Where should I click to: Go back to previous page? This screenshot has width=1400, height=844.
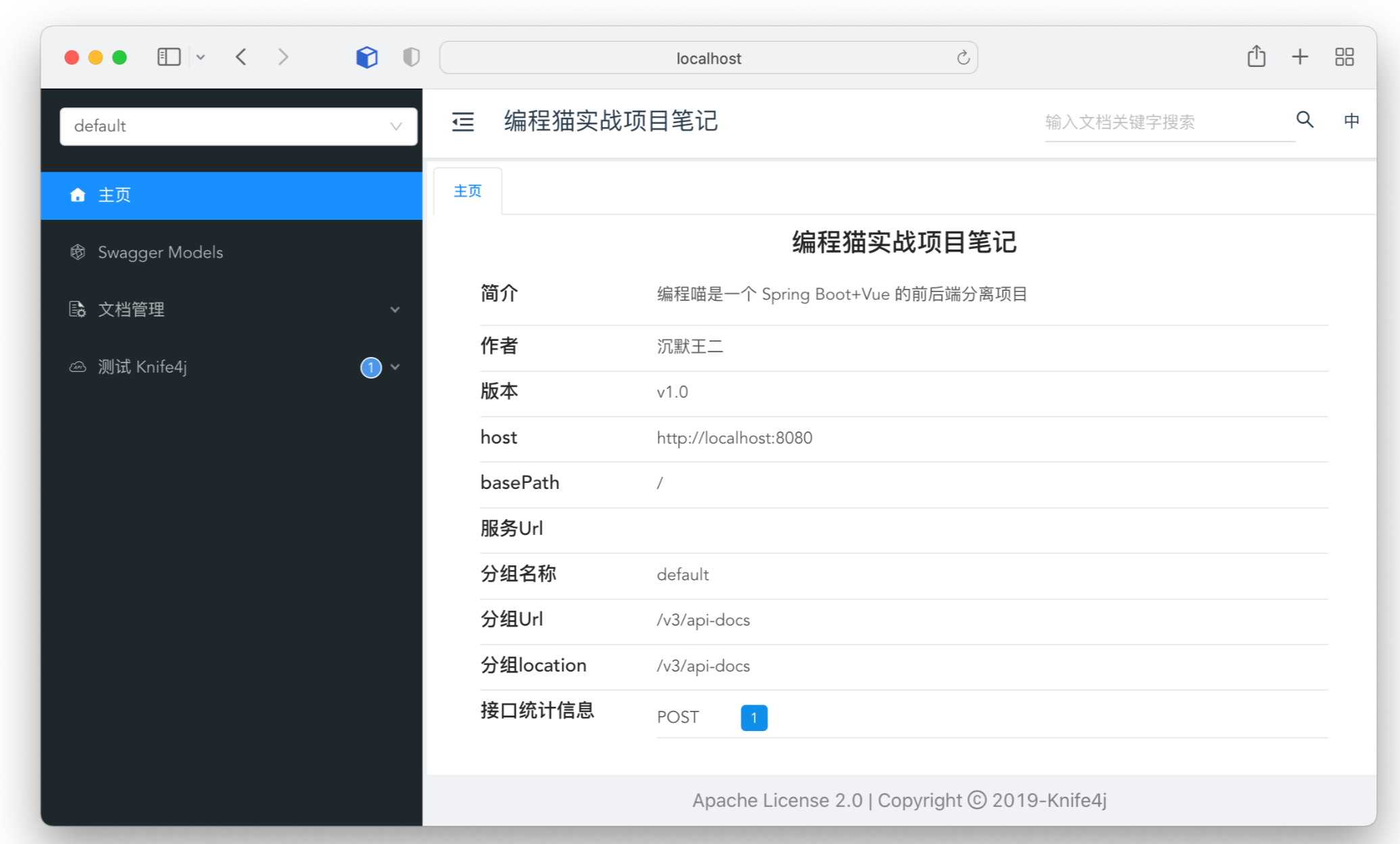click(x=241, y=57)
